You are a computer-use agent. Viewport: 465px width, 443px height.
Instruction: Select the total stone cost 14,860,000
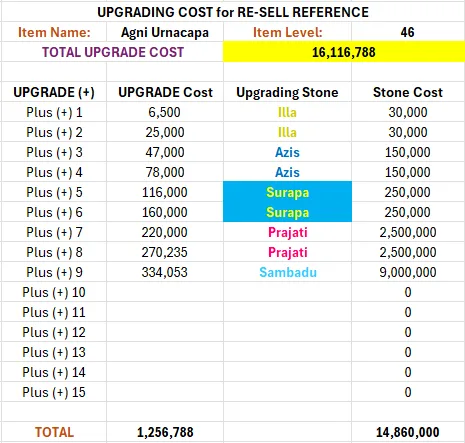pos(408,432)
